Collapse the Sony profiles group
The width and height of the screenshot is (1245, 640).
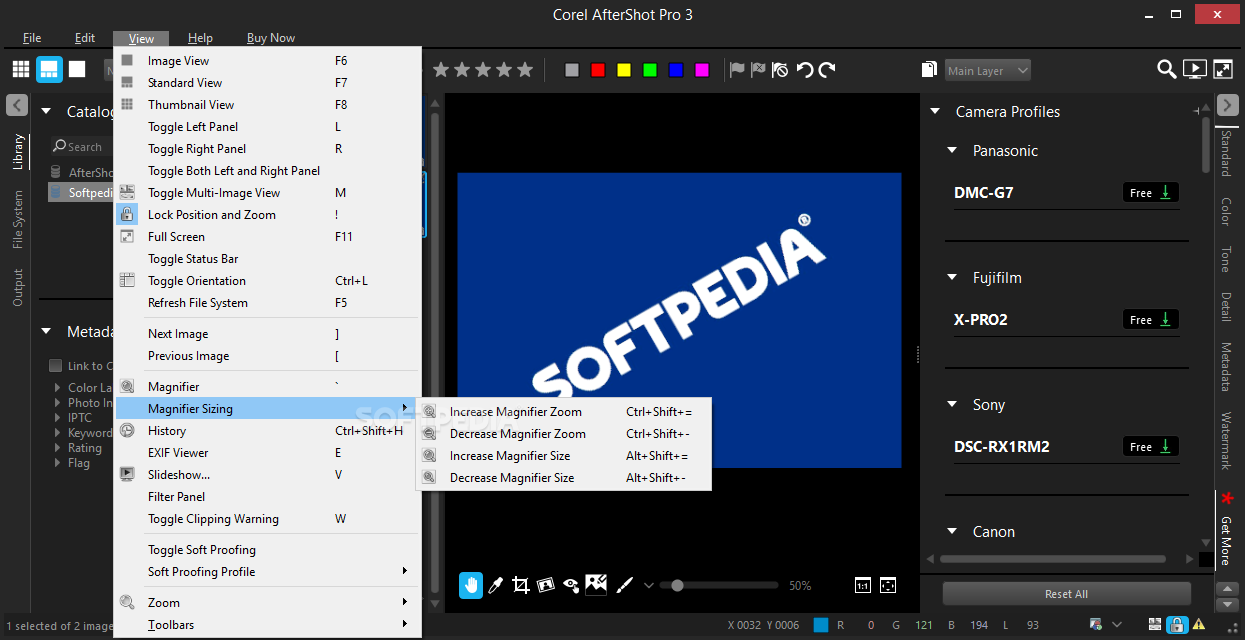[952, 405]
